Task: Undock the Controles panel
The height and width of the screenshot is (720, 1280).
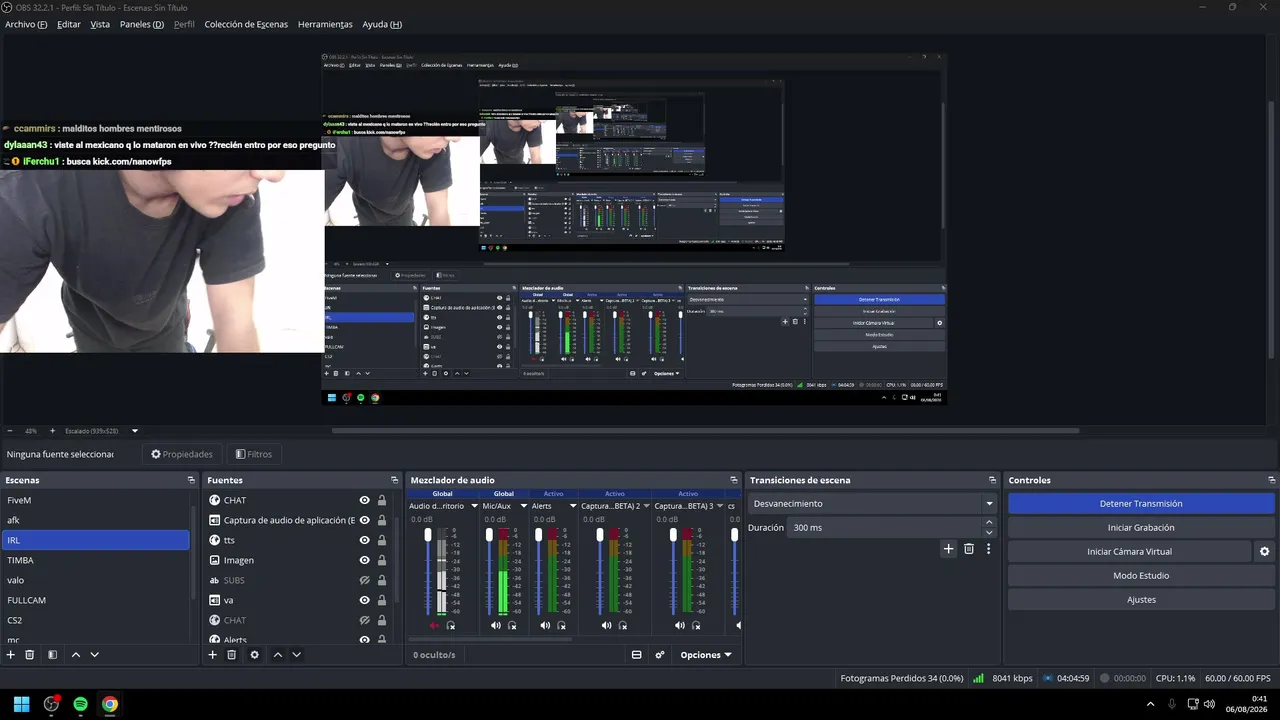Action: tap(1272, 481)
